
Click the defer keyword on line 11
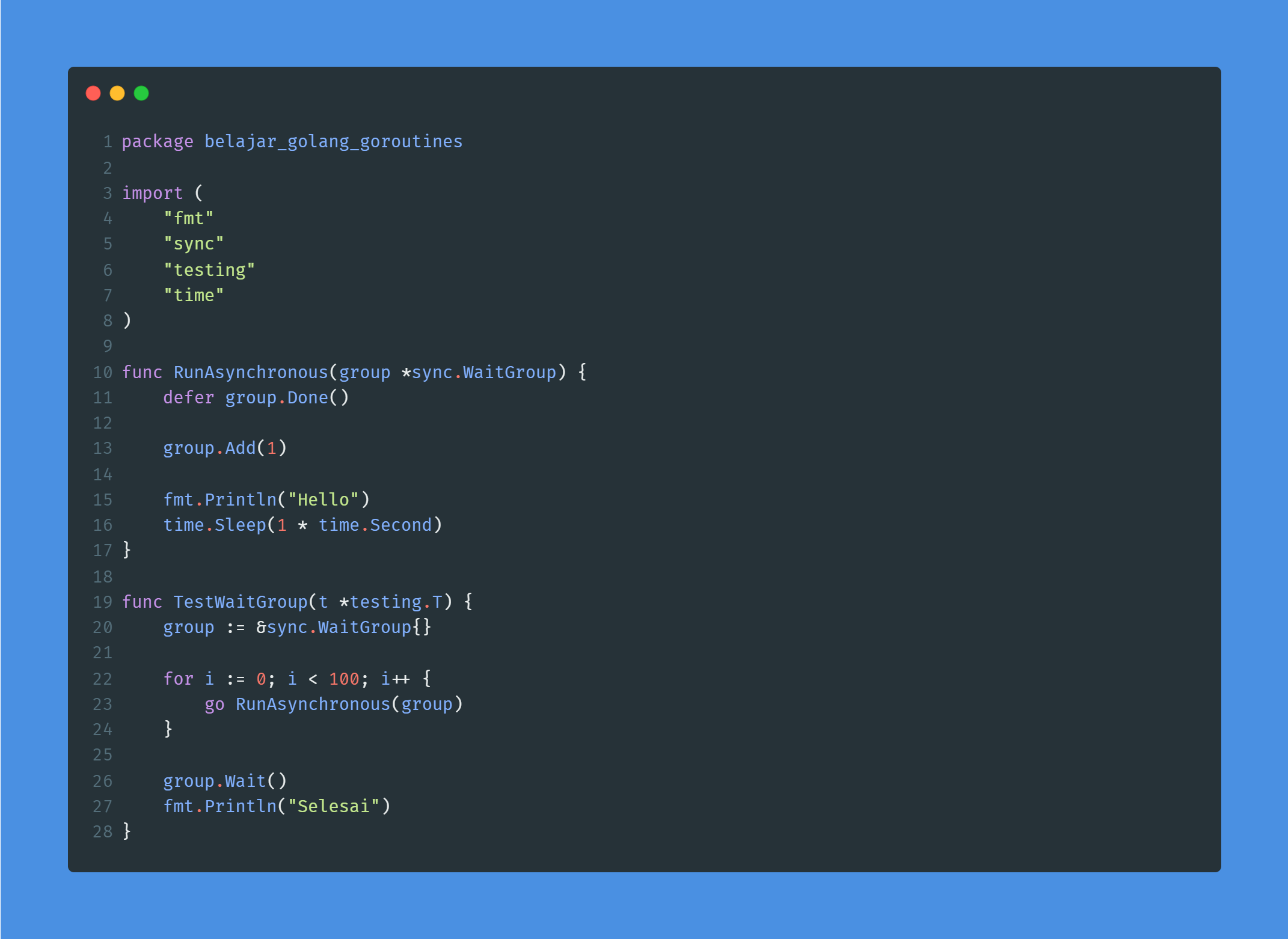click(189, 398)
